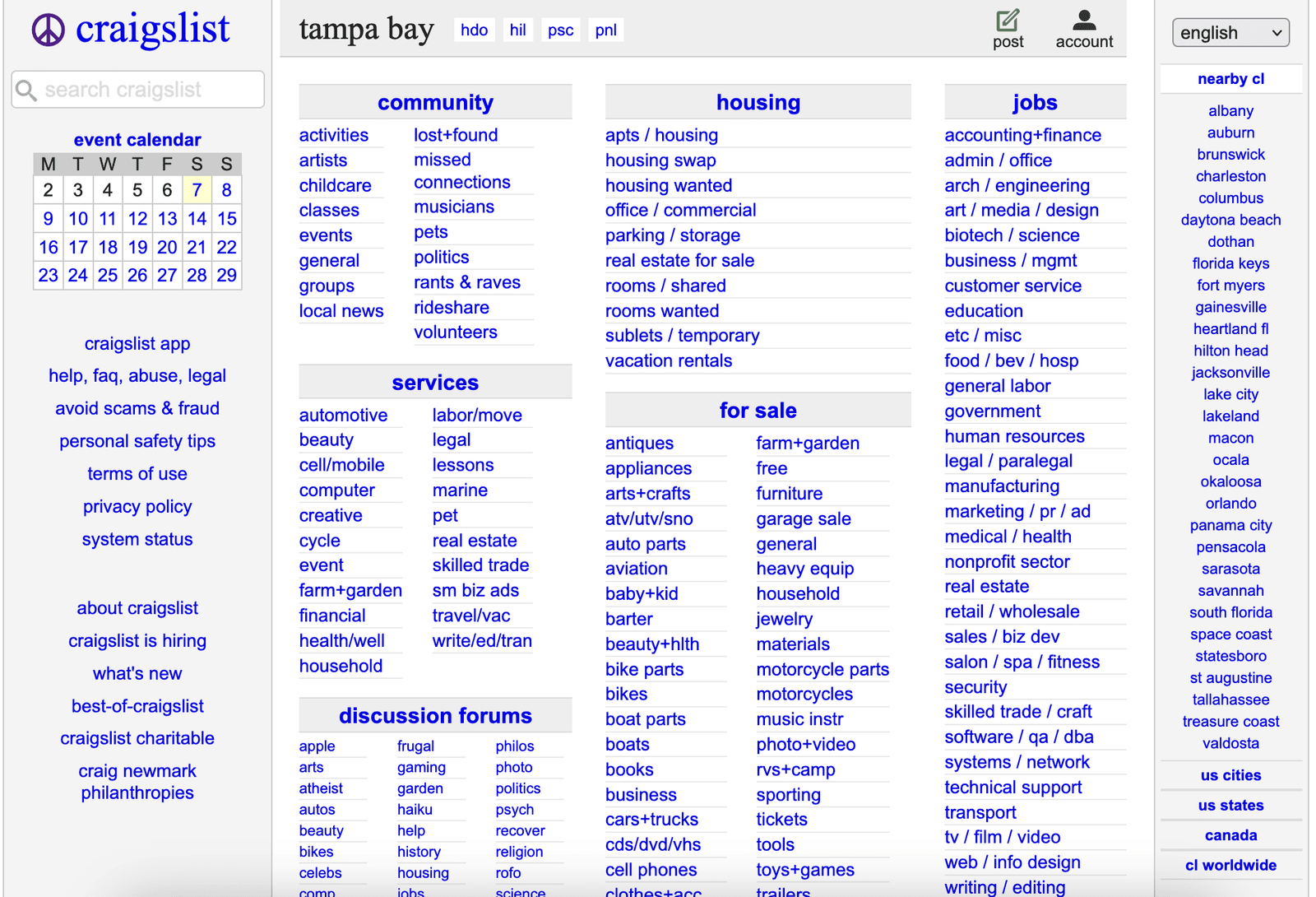Go to orlando craigslist
This screenshot has width=1316, height=897.
1230,504
